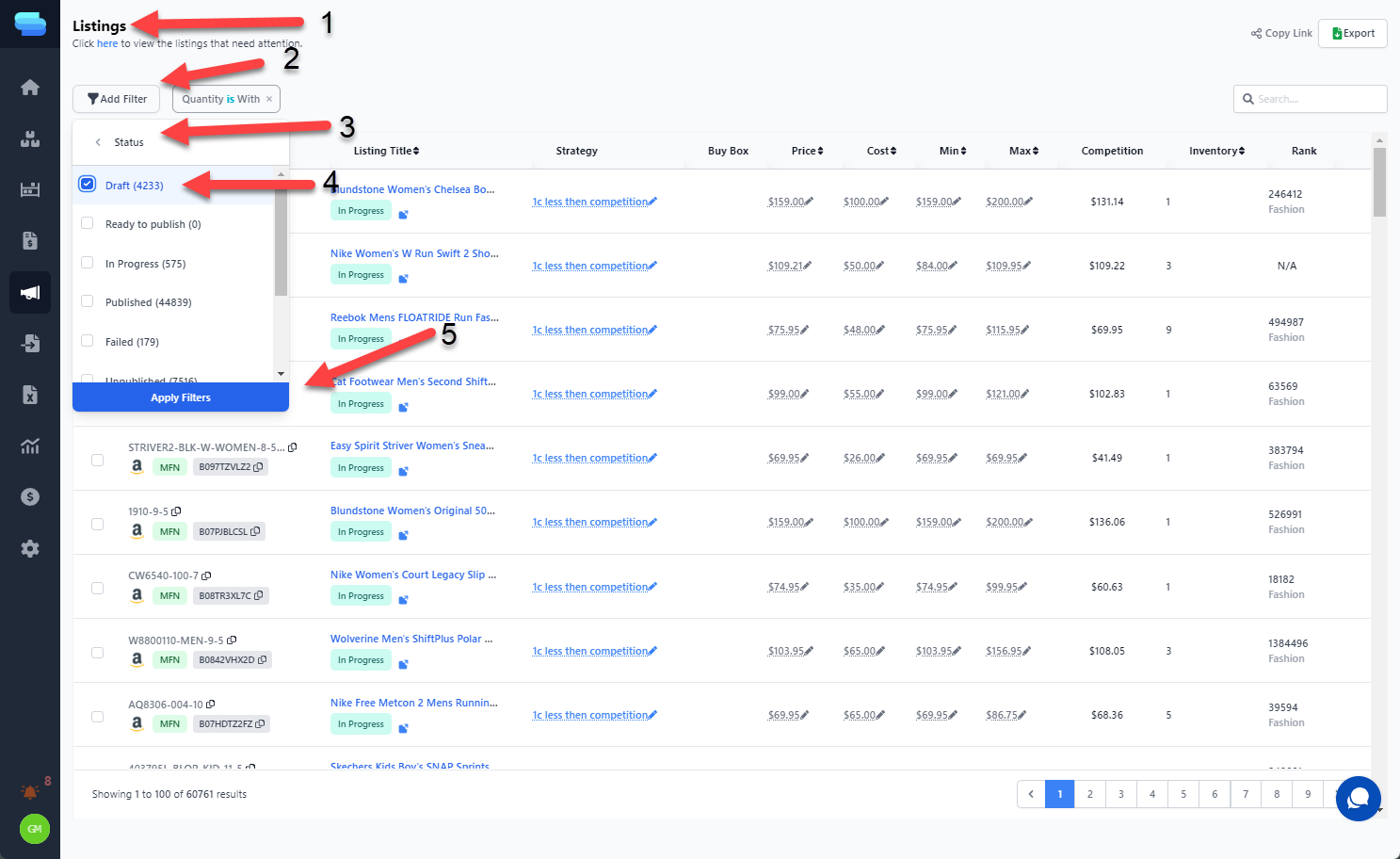Open Blundstone Women's Original 50 listing

[412, 511]
